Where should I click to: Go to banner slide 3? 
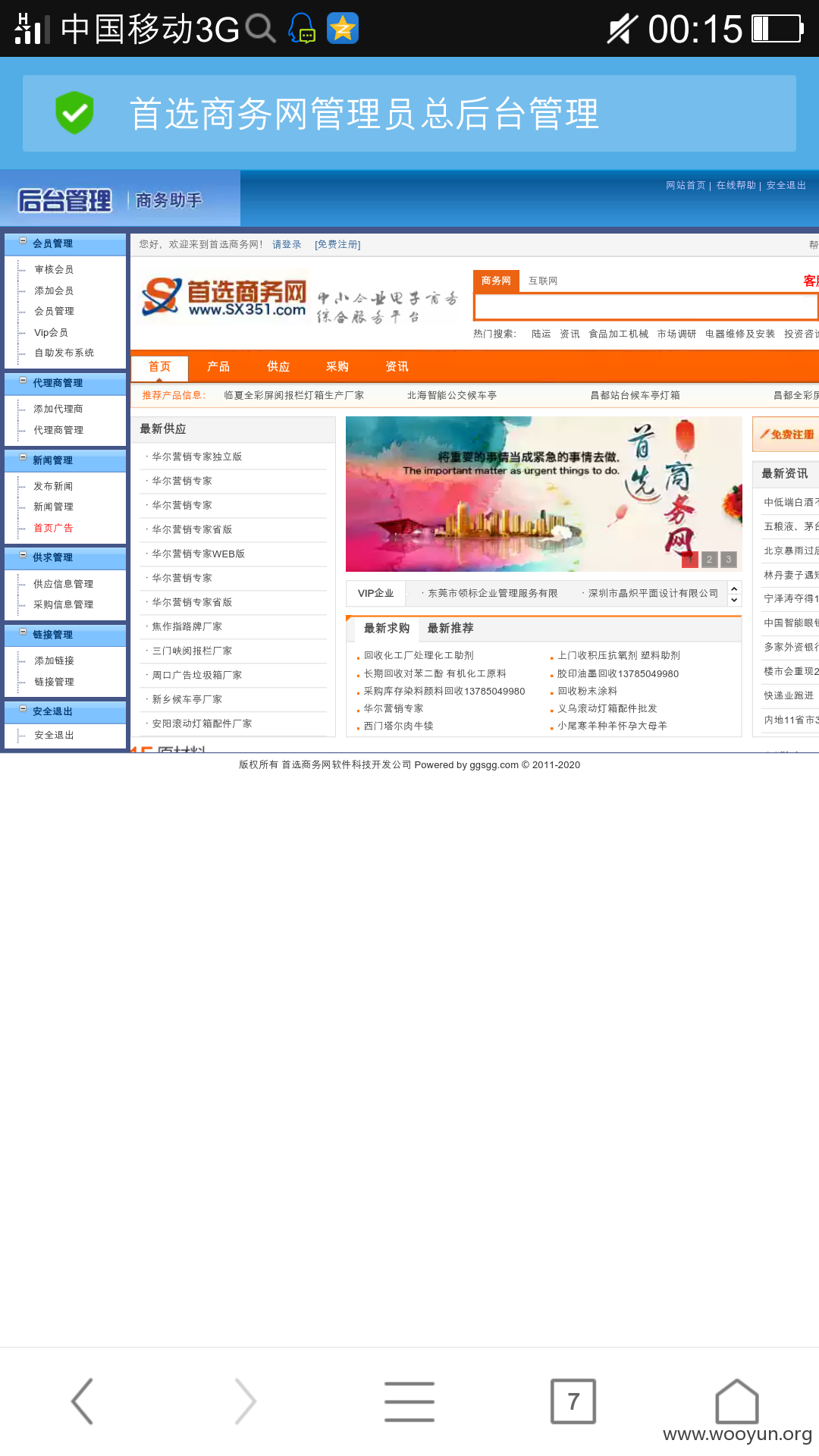point(729,559)
